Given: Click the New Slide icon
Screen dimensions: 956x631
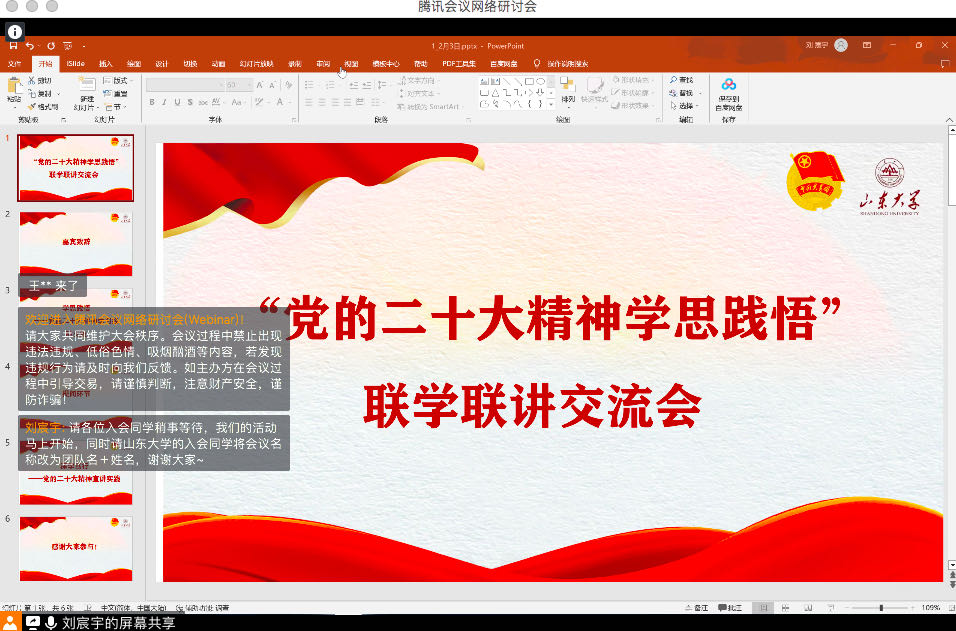Looking at the screenshot, I should click(87, 86).
